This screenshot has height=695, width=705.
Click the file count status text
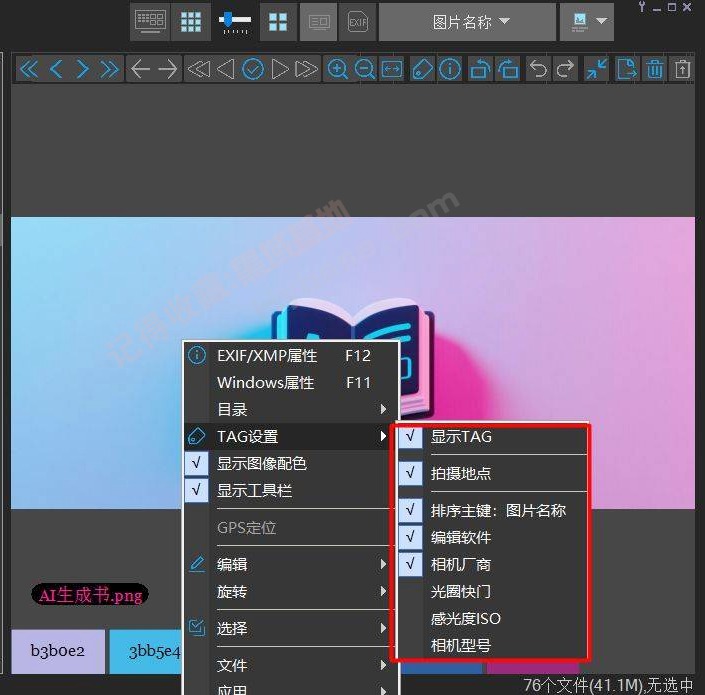(608, 685)
